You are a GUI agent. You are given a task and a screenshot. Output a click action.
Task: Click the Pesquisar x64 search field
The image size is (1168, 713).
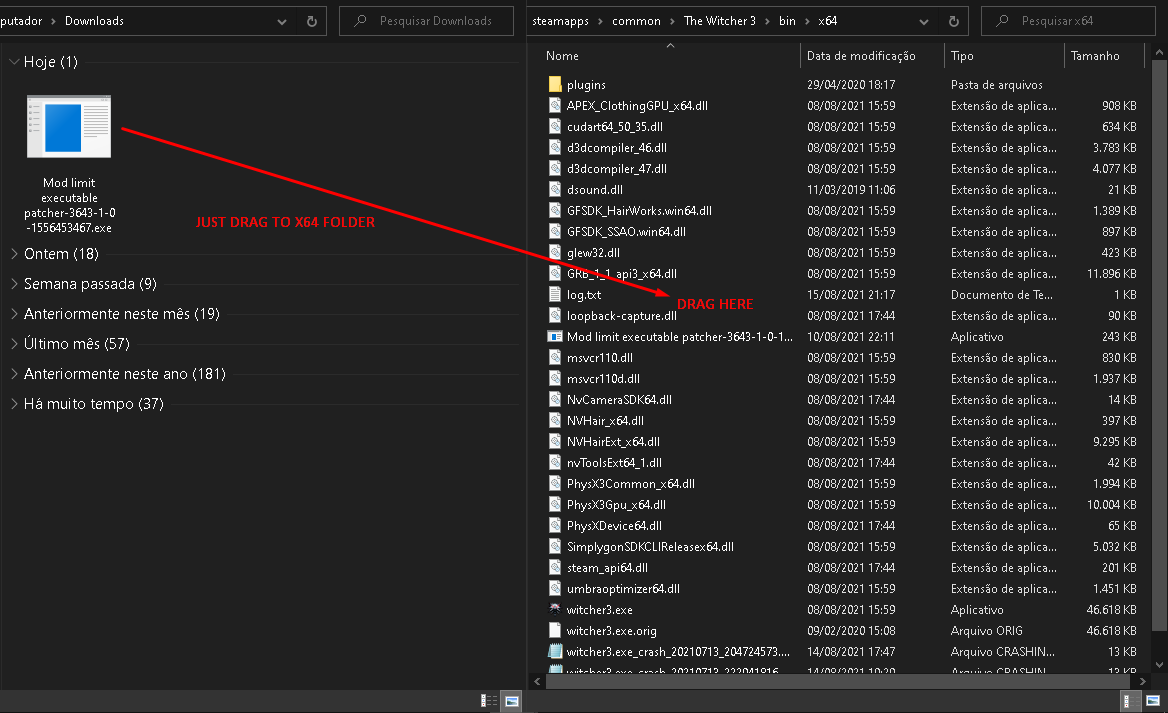click(x=1067, y=21)
